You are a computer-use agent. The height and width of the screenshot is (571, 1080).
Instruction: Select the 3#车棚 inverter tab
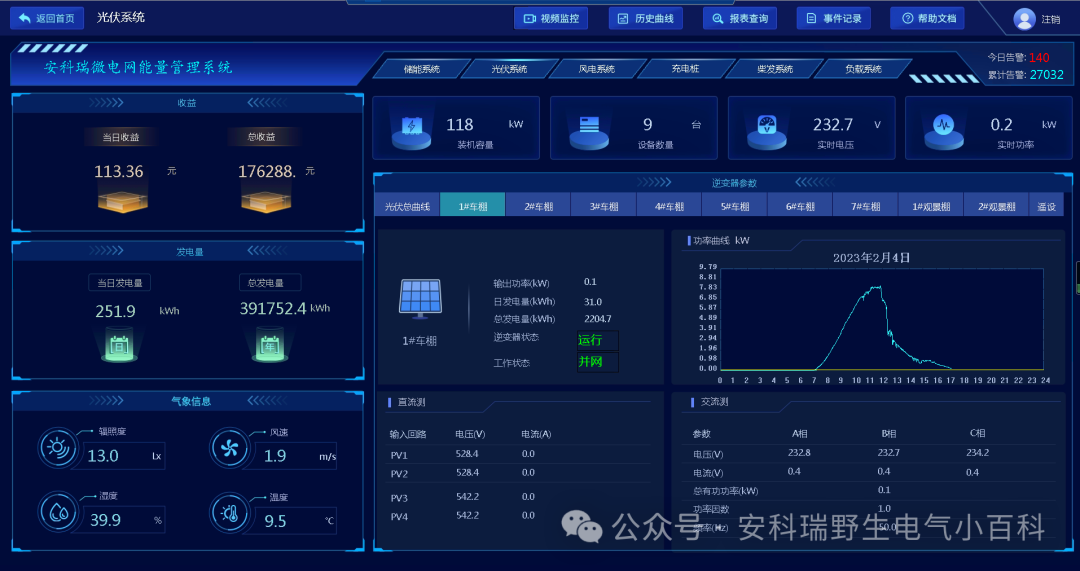coord(604,205)
